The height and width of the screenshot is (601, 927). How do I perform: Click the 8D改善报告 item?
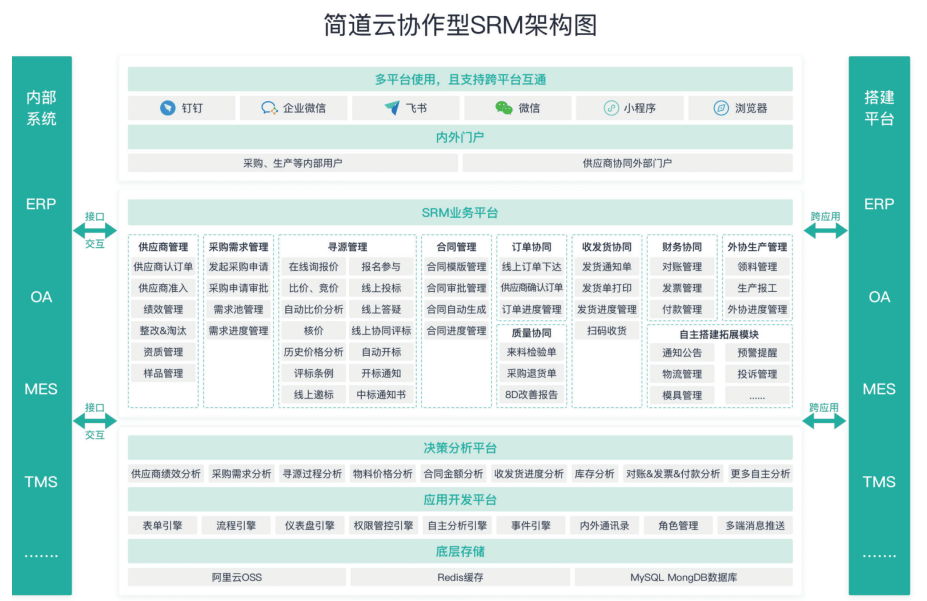pos(533,393)
